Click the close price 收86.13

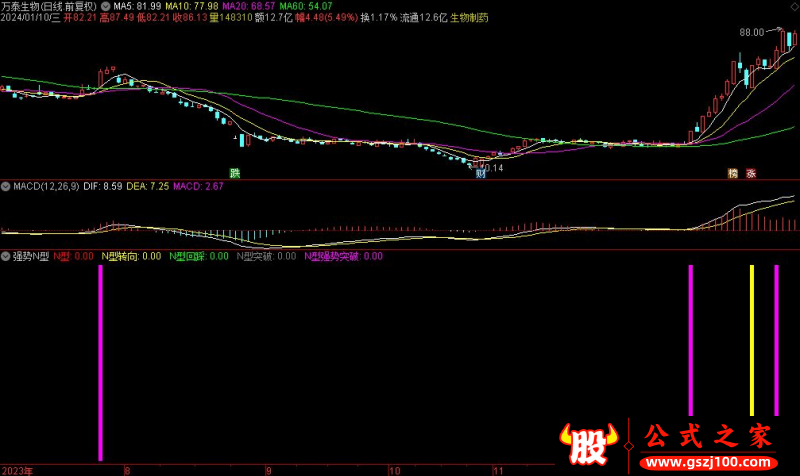point(190,18)
